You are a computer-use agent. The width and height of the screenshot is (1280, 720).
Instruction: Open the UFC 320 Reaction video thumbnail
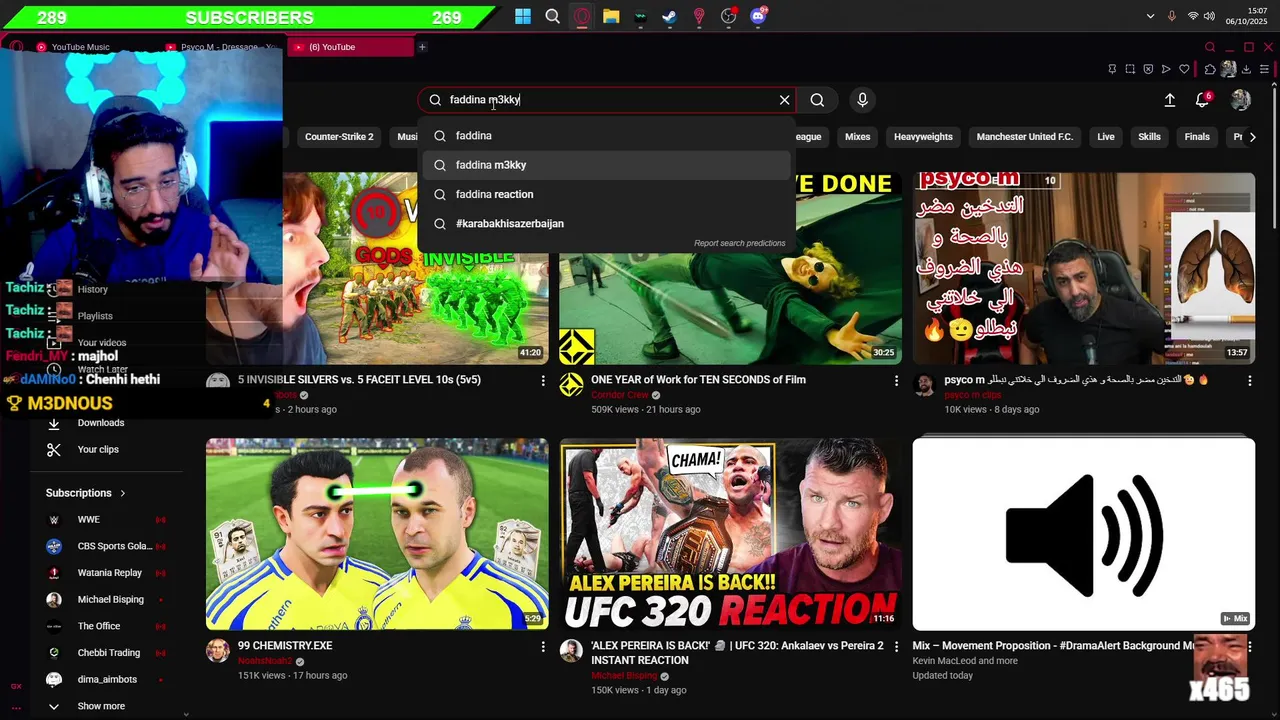tap(730, 534)
